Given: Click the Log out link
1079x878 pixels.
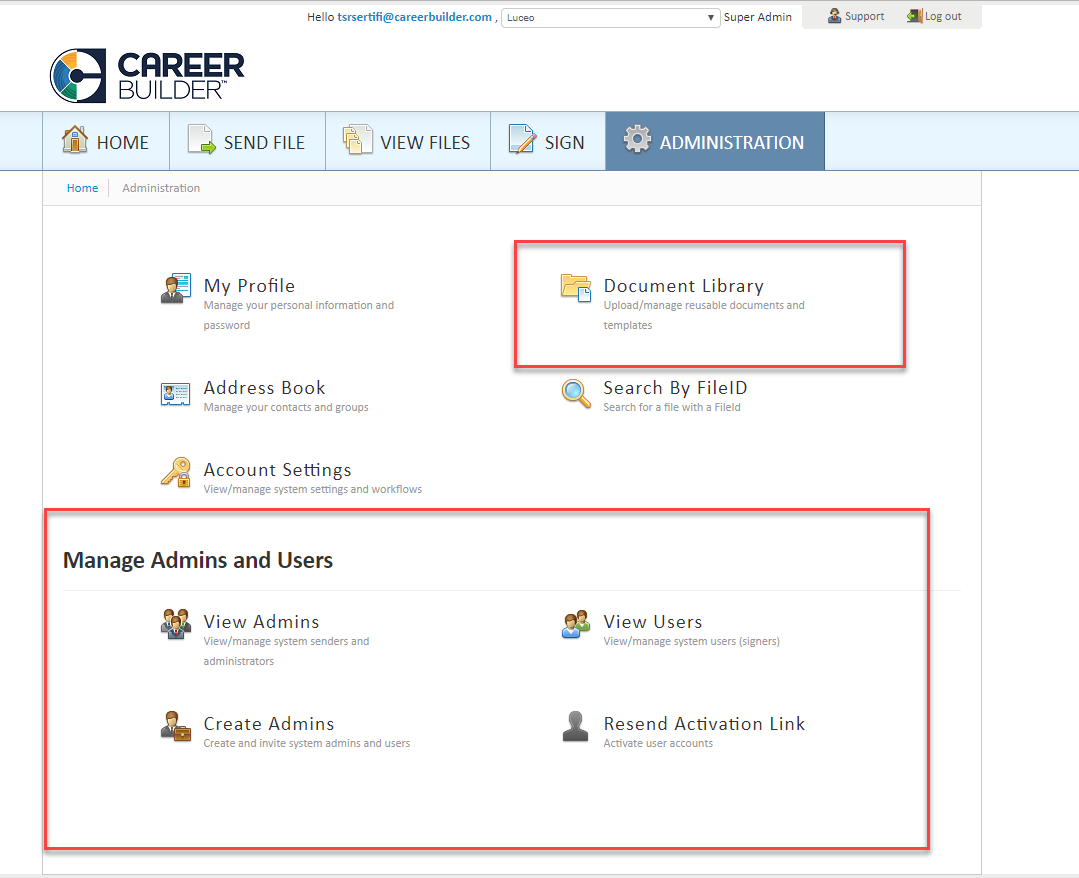Looking at the screenshot, I should (943, 16).
